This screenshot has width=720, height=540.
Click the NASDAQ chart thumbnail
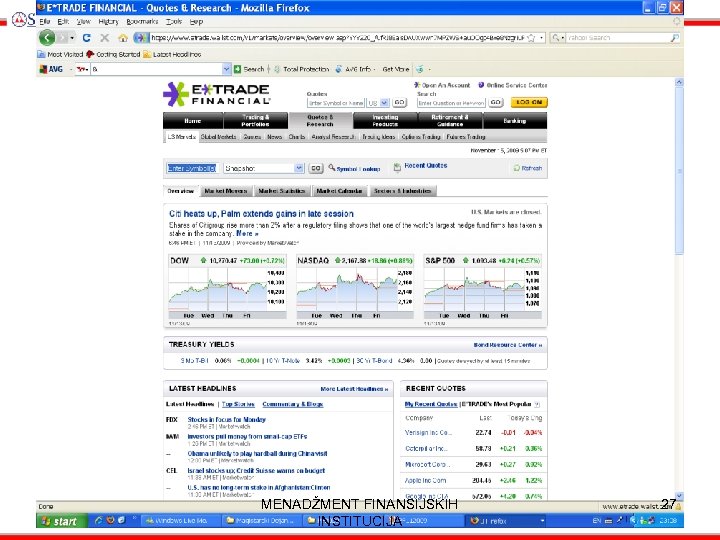coord(354,292)
